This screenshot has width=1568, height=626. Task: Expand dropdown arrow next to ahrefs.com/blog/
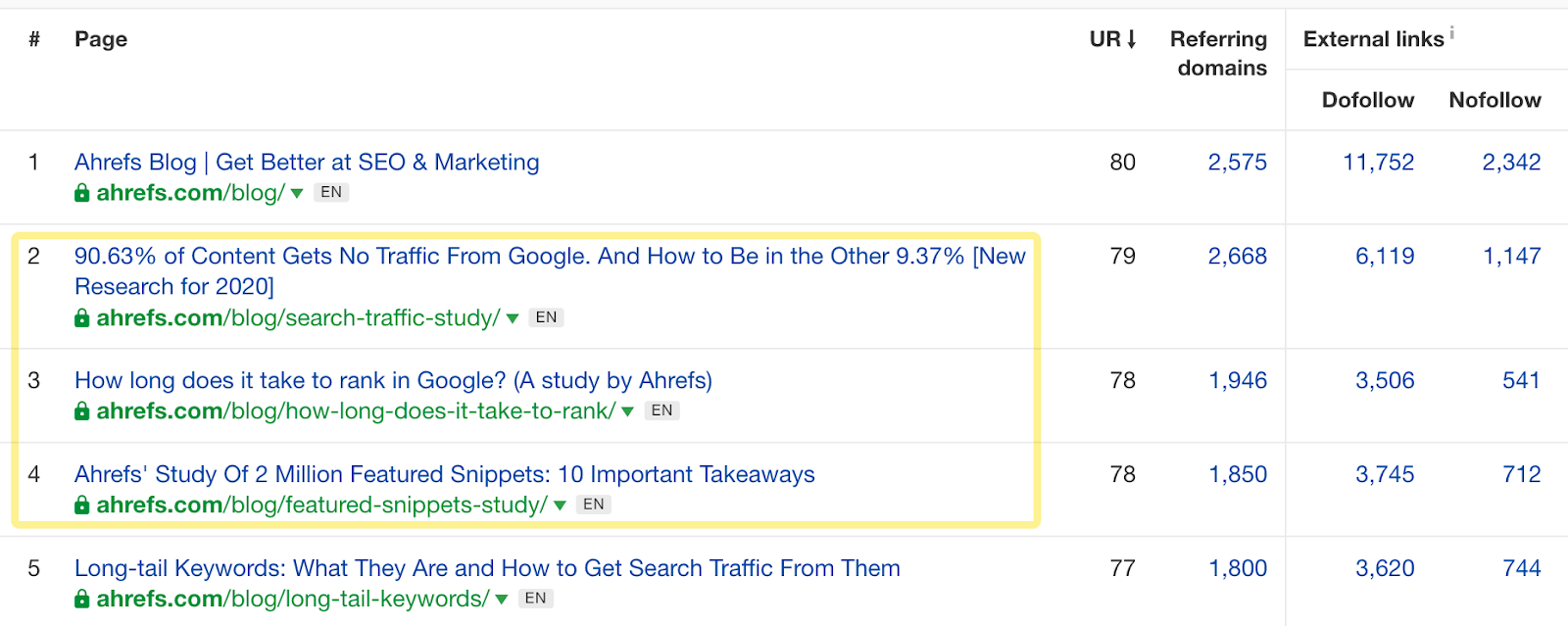[297, 193]
